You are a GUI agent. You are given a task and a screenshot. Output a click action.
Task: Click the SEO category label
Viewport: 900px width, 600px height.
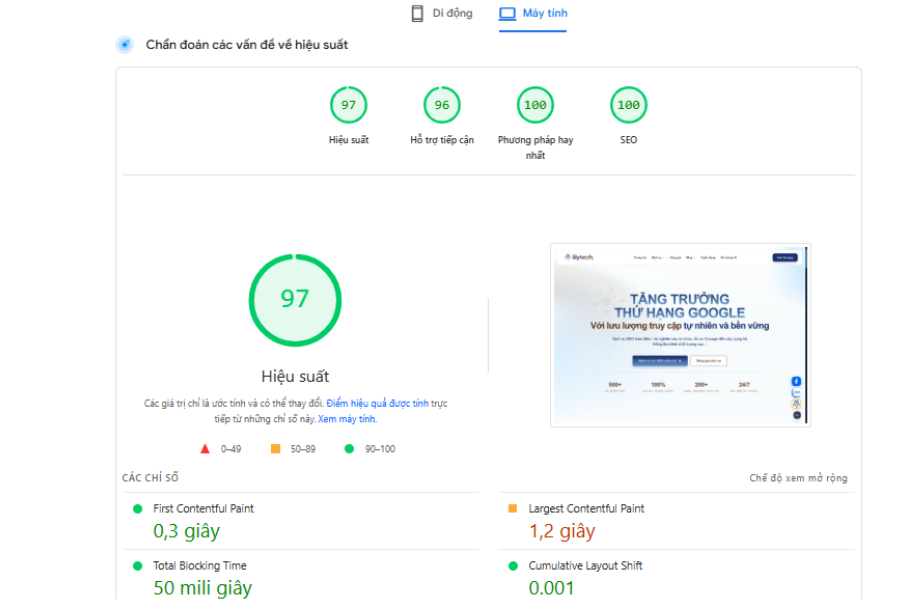pos(629,140)
